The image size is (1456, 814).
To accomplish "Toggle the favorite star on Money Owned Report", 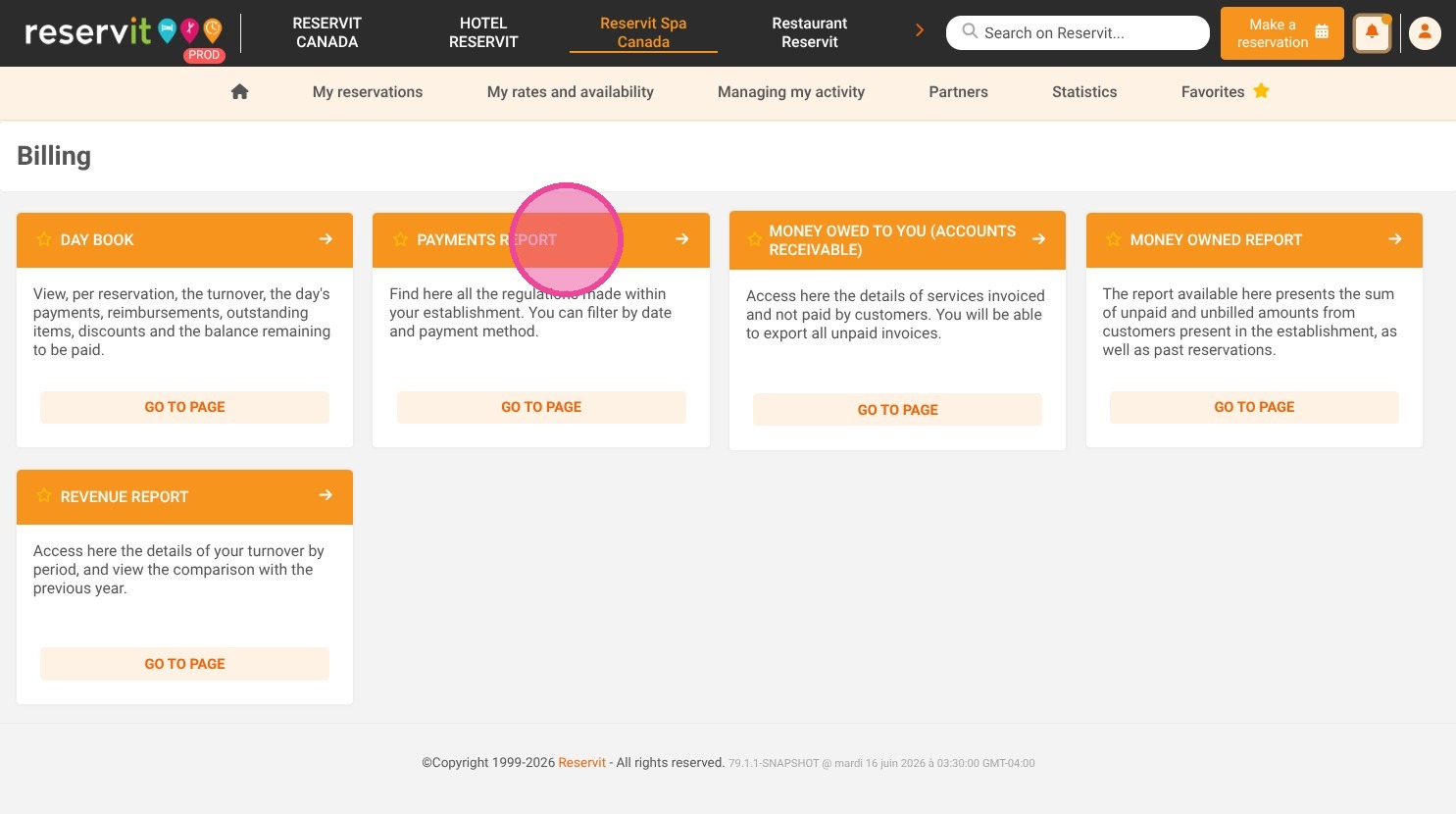I will [1113, 239].
